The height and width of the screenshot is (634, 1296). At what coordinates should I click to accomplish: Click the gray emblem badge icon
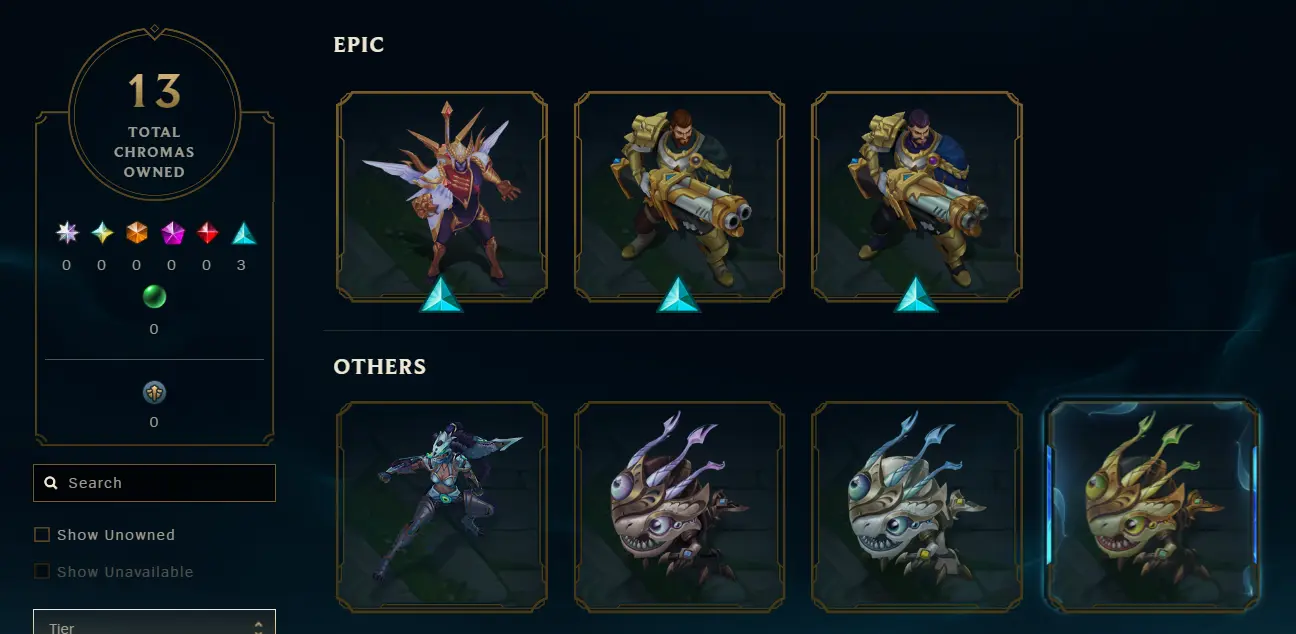coord(154,392)
